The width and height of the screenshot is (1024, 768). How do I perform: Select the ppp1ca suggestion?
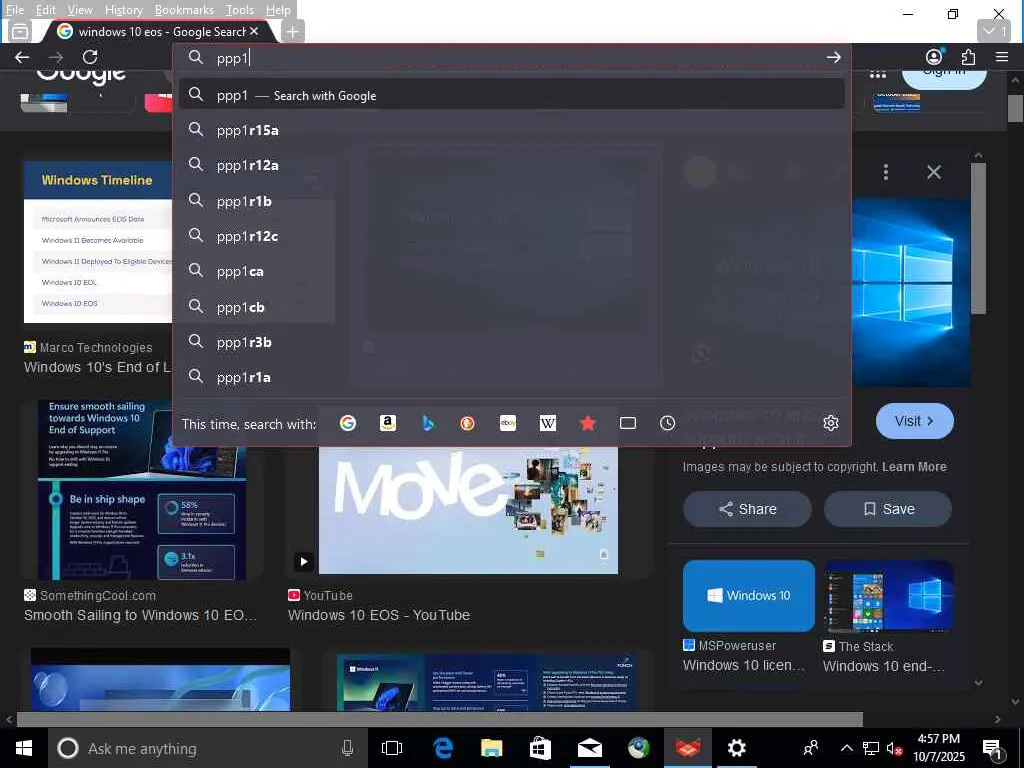pos(511,271)
